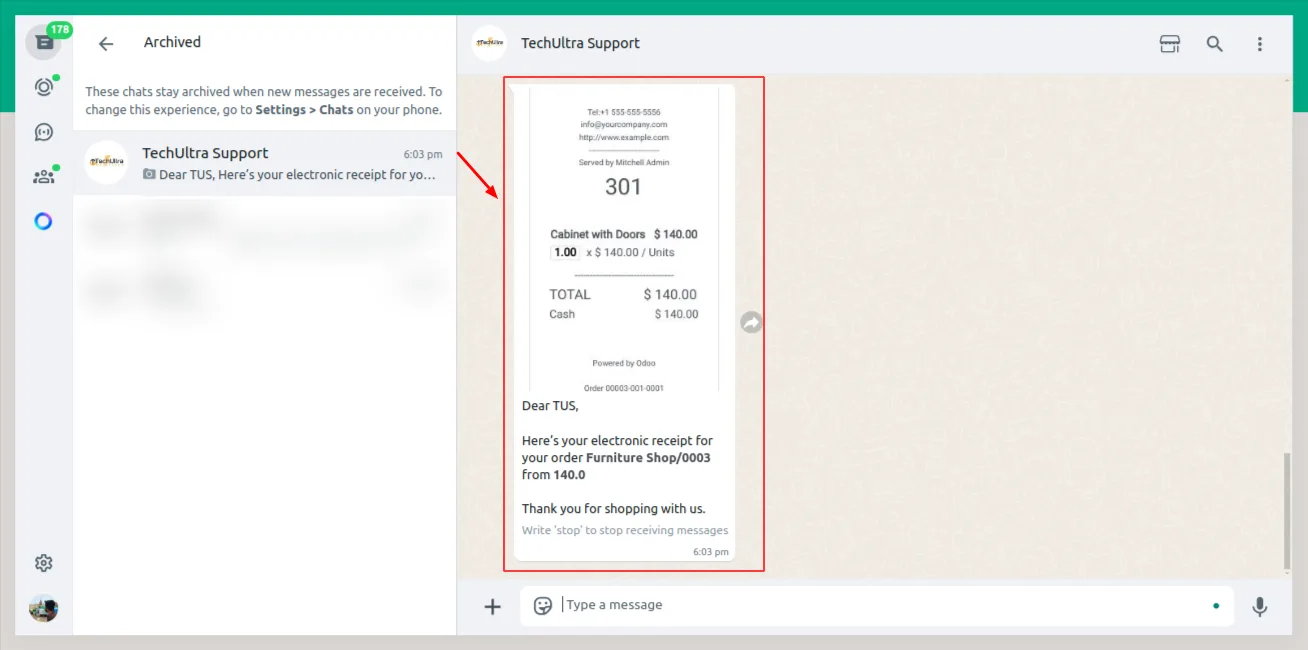Image resolution: width=1308 pixels, height=650 pixels.
Task: Forward the receipt message
Action: tap(751, 322)
